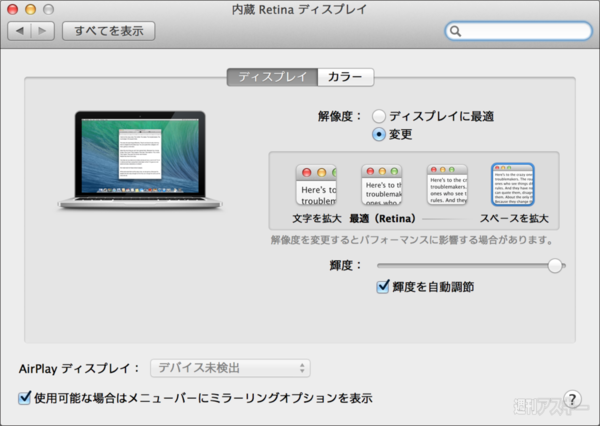Viewport: 600px width, 426px height.
Task: Choose the 最適 (Retina) resolution thumbnail
Action: point(382,185)
